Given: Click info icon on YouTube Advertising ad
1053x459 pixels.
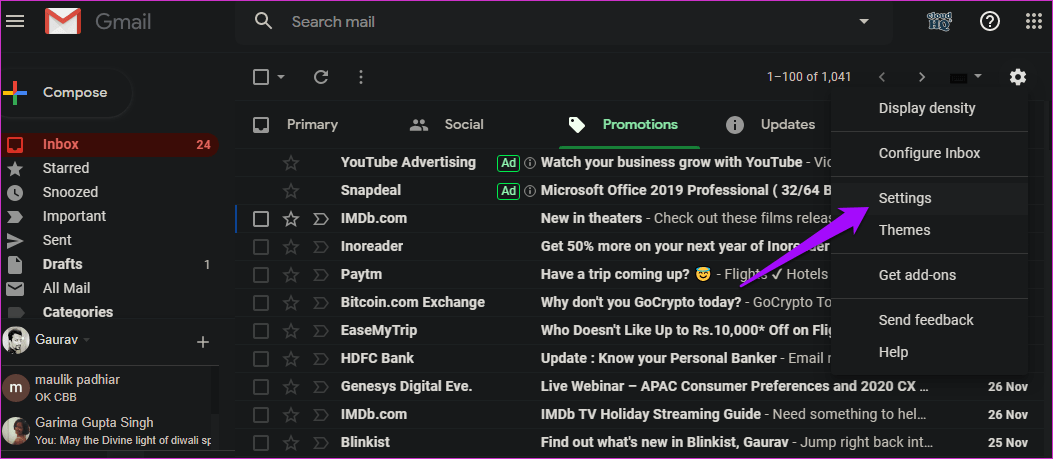Looking at the screenshot, I should click(x=530, y=163).
